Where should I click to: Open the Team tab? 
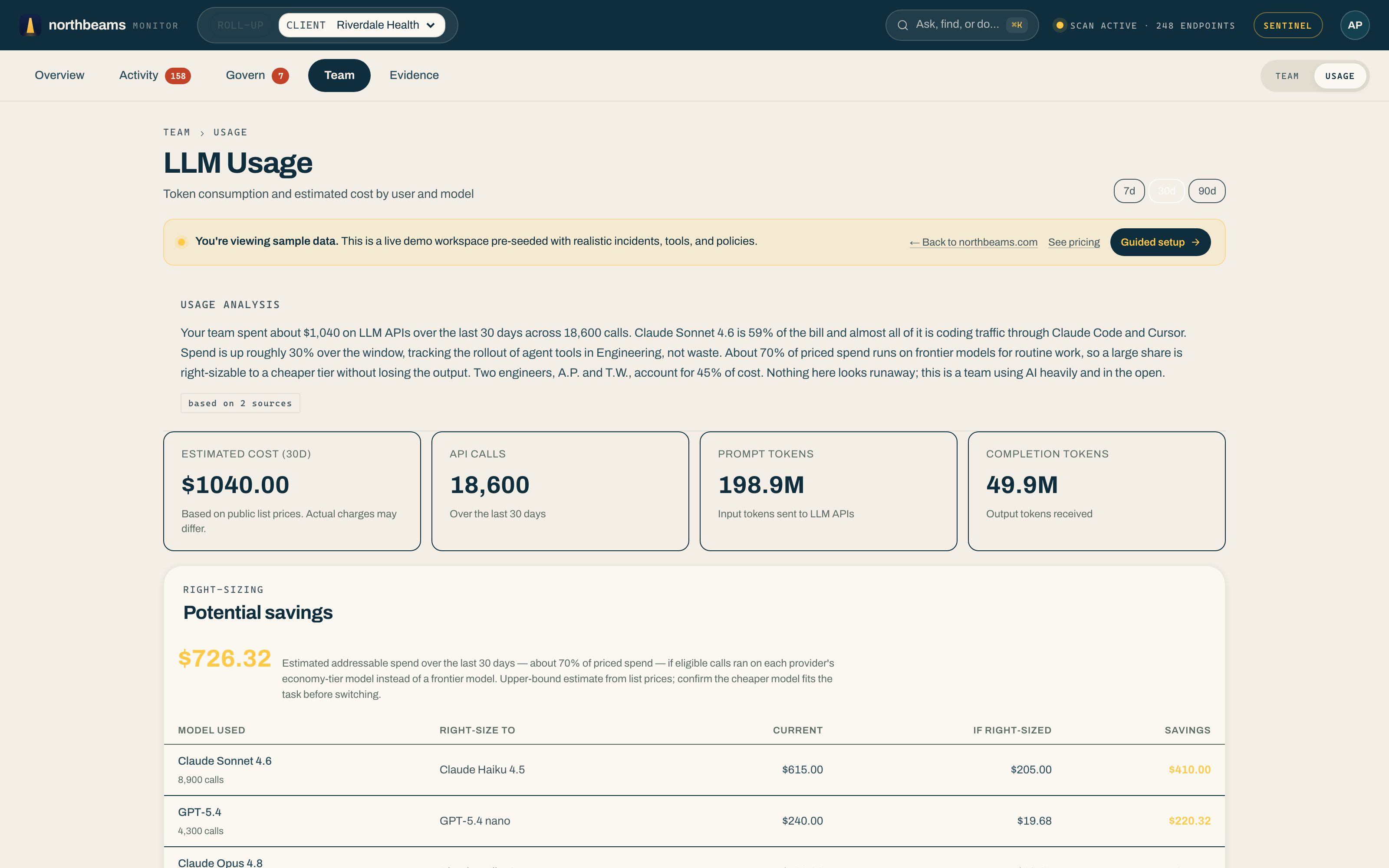pos(339,75)
